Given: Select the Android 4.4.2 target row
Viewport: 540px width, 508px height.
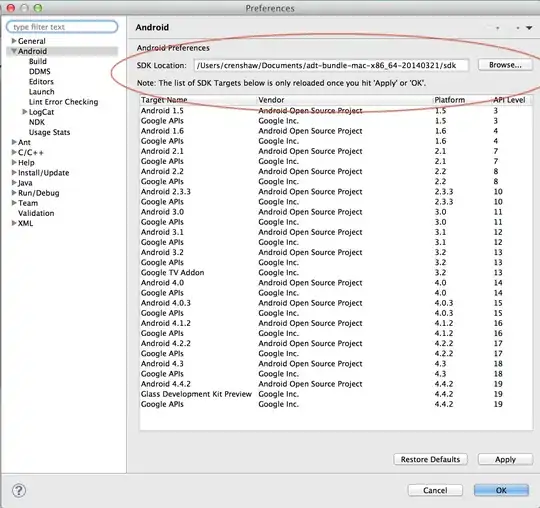Looking at the screenshot, I should (x=336, y=384).
